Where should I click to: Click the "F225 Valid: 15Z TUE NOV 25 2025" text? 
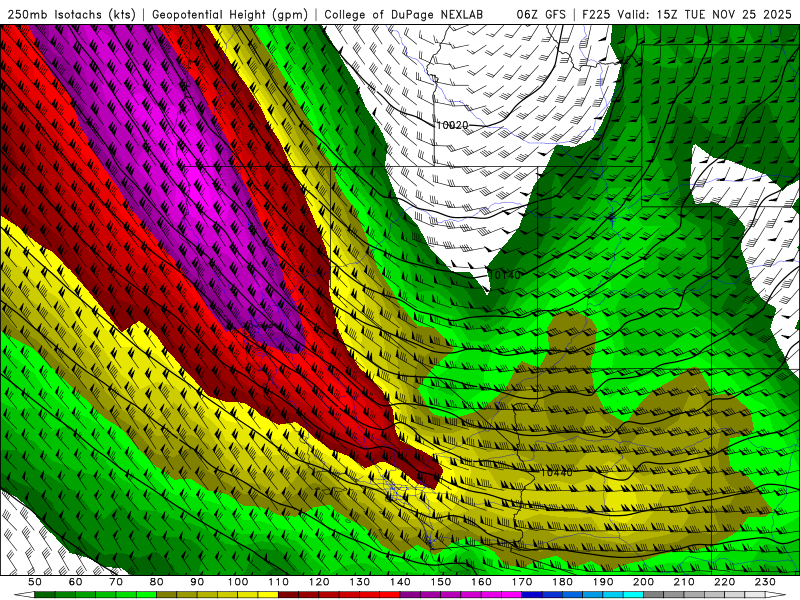[x=687, y=14]
